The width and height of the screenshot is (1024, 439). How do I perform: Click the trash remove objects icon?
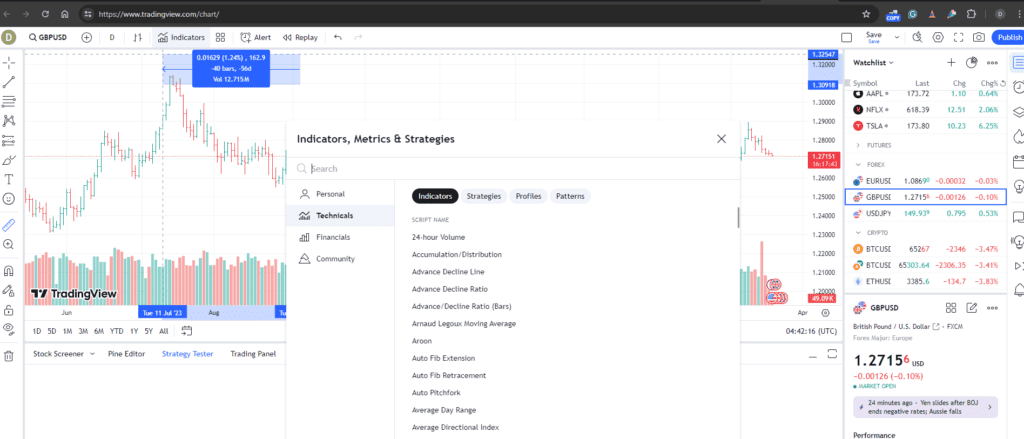[x=9, y=356]
